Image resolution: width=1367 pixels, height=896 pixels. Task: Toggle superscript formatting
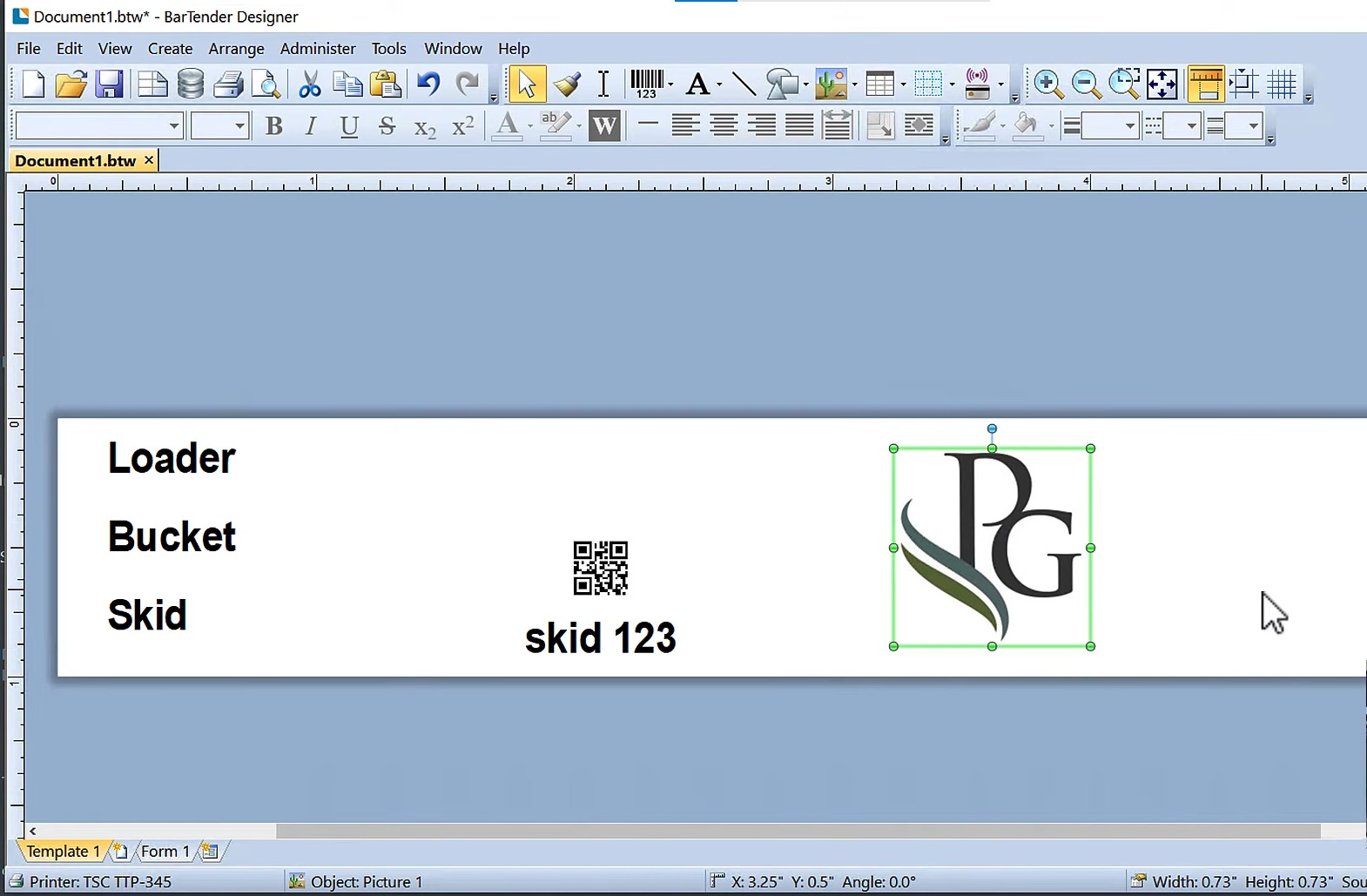[x=463, y=126]
